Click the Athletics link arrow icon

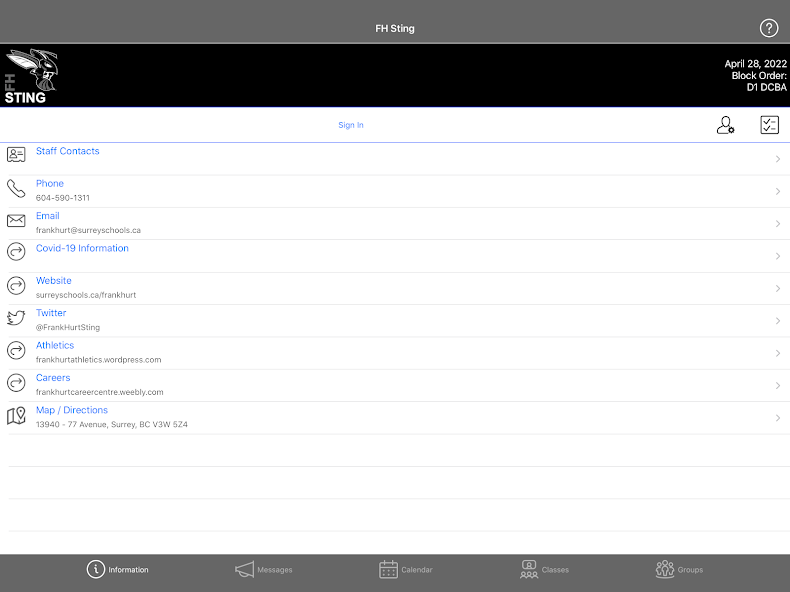[16, 350]
